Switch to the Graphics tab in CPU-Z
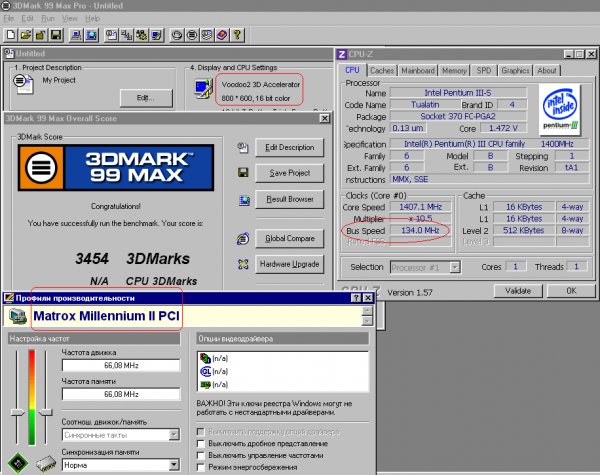 [x=515, y=71]
